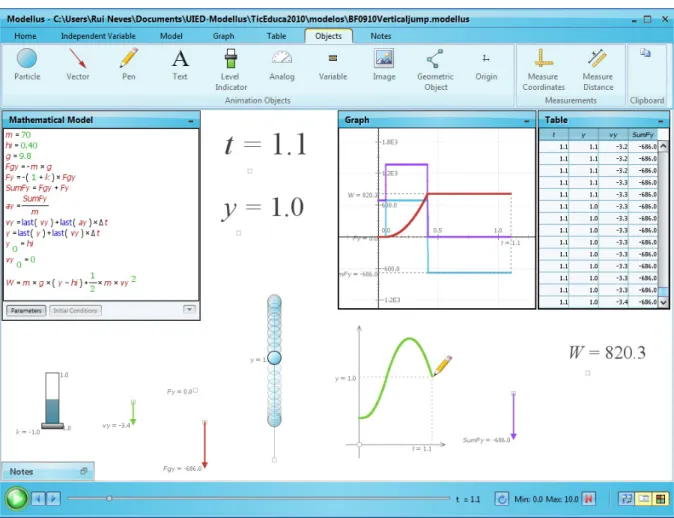
Task: Click the pencil pen object on the plot
Action: click(x=442, y=365)
